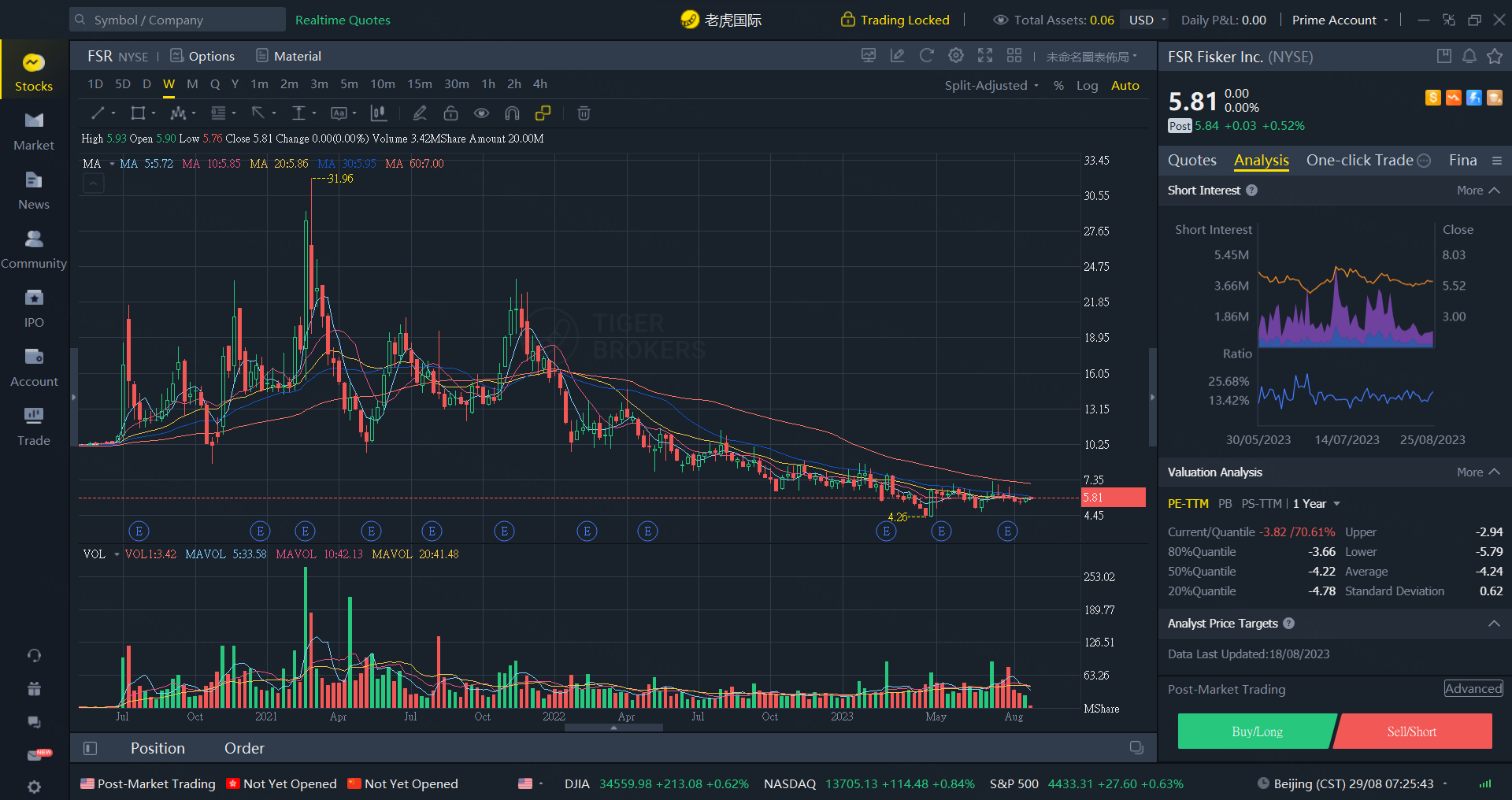Open the Split-Adjusted dropdown
This screenshot has height=800, width=1512.
(991, 86)
